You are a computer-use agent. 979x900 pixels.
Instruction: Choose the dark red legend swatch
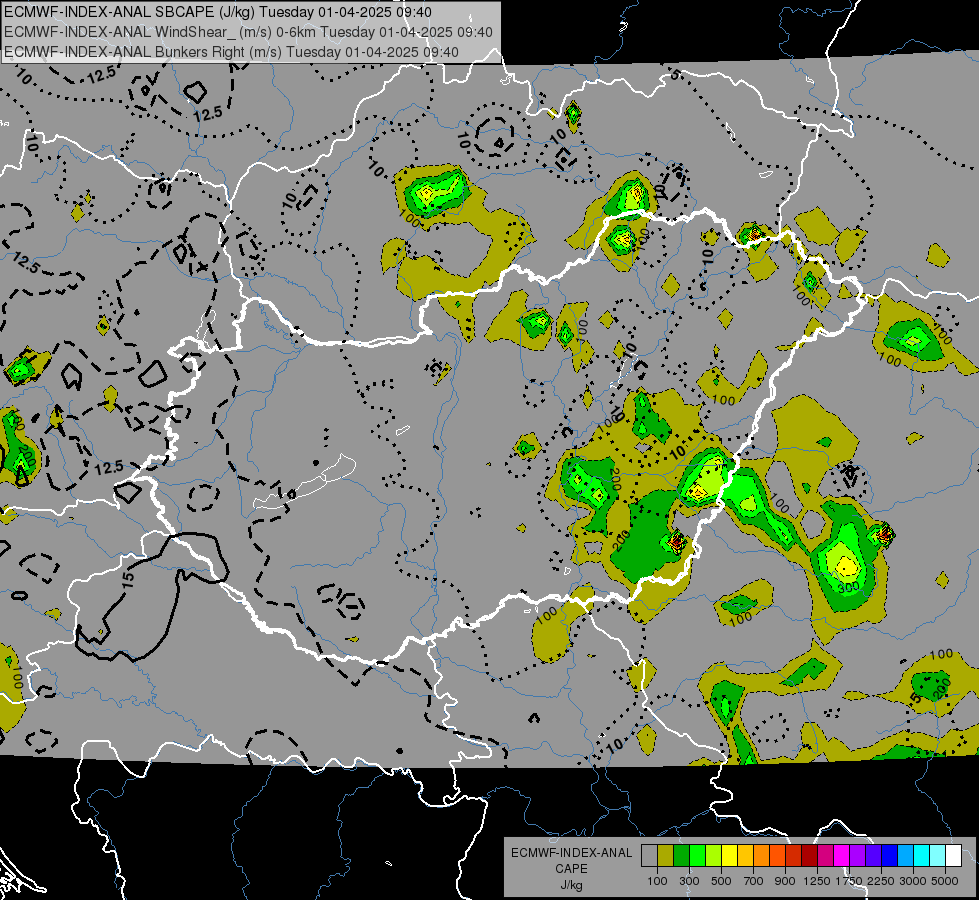810,856
